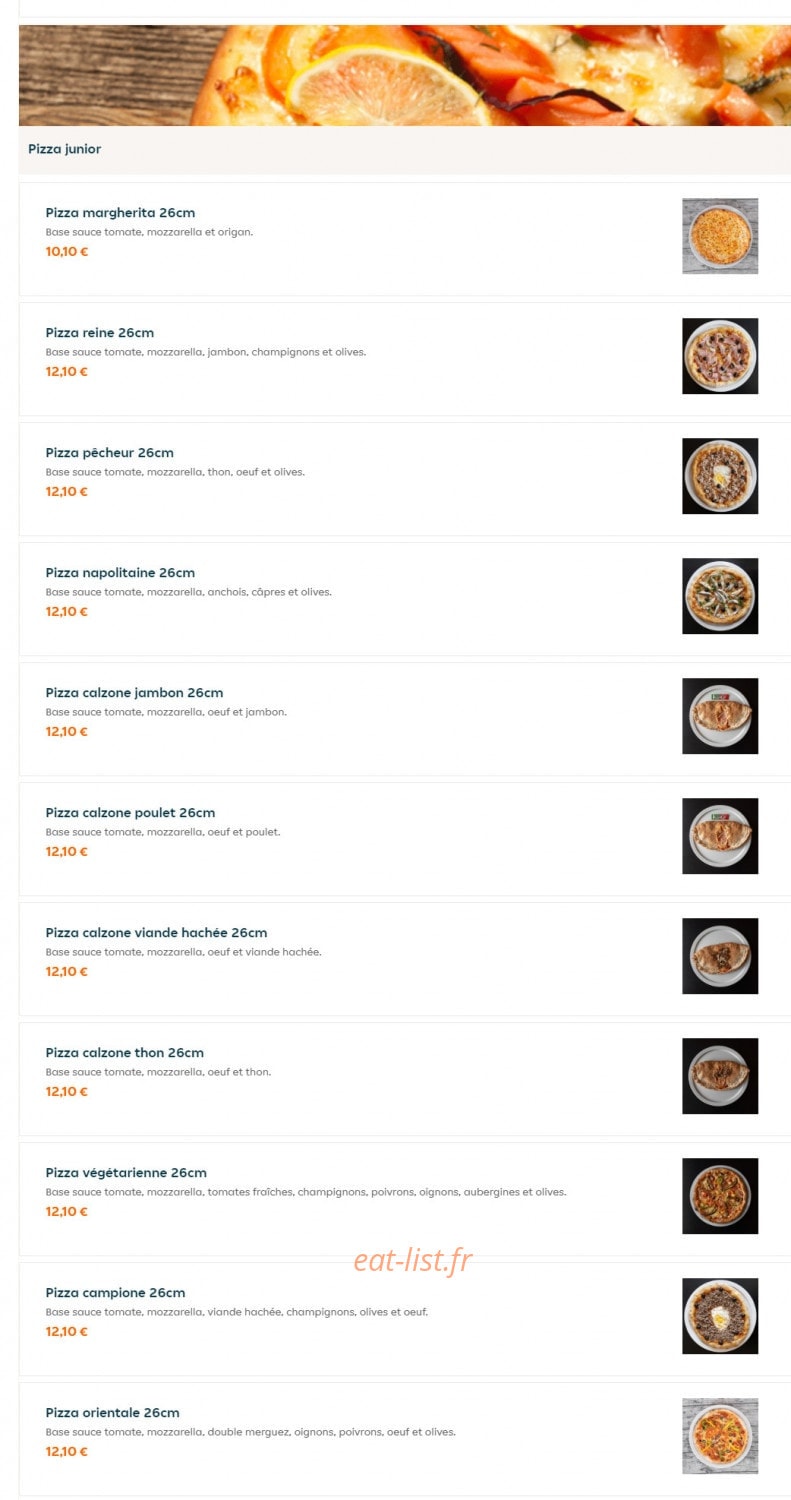Image resolution: width=791 pixels, height=1500 pixels.
Task: Choose the Pizza végétarienne 26cm title
Action: coord(126,1173)
